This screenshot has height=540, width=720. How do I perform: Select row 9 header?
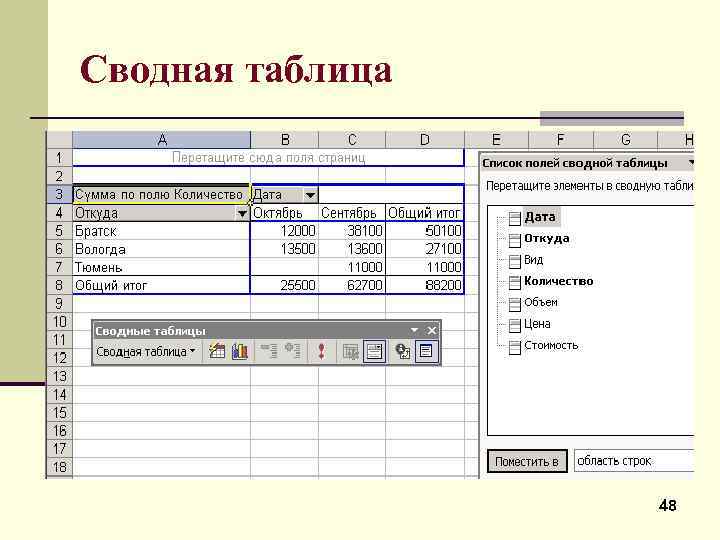(59, 304)
